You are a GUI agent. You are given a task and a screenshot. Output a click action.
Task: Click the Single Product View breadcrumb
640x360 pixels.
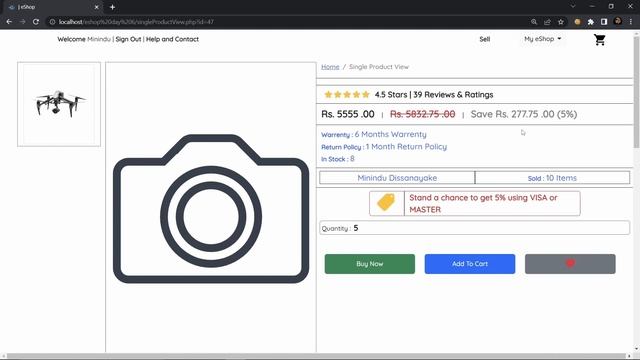click(x=379, y=67)
